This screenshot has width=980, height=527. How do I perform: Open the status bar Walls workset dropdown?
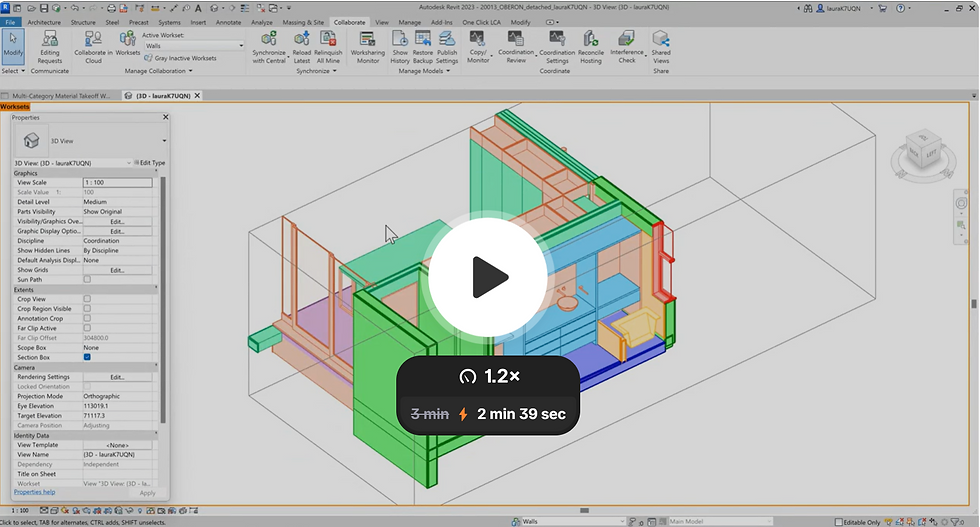(573, 521)
